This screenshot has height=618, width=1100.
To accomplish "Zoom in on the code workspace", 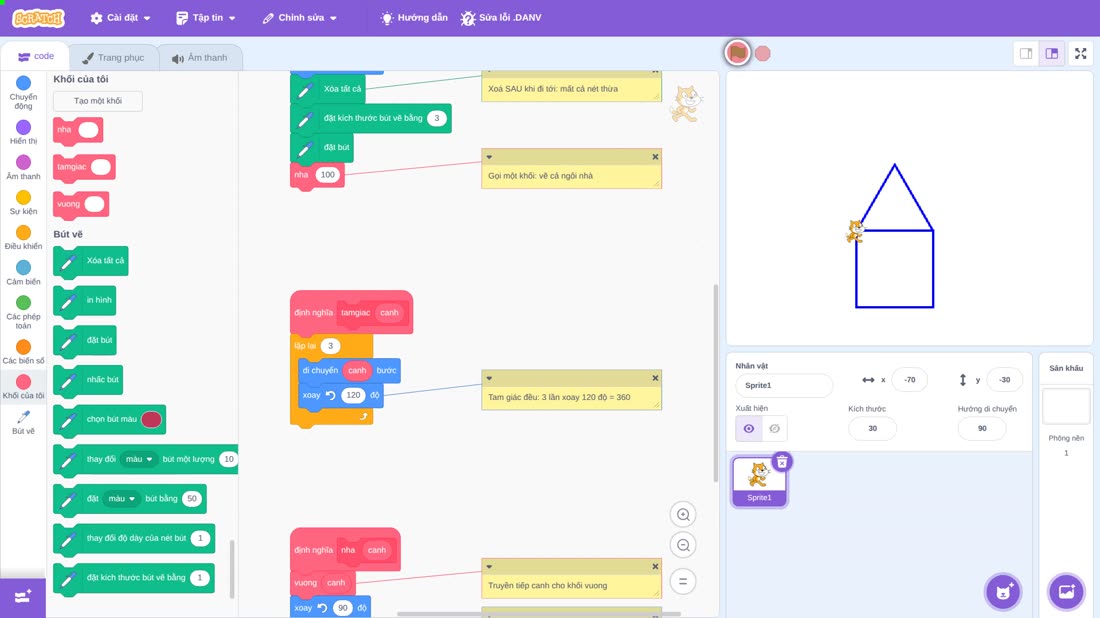I will click(x=683, y=514).
